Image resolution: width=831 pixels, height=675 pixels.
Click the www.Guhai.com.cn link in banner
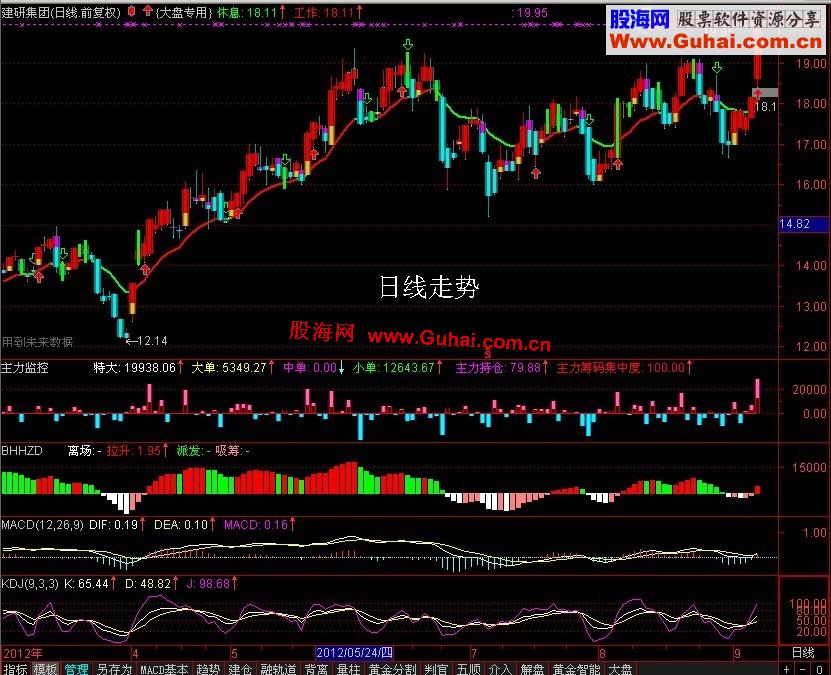coord(715,41)
